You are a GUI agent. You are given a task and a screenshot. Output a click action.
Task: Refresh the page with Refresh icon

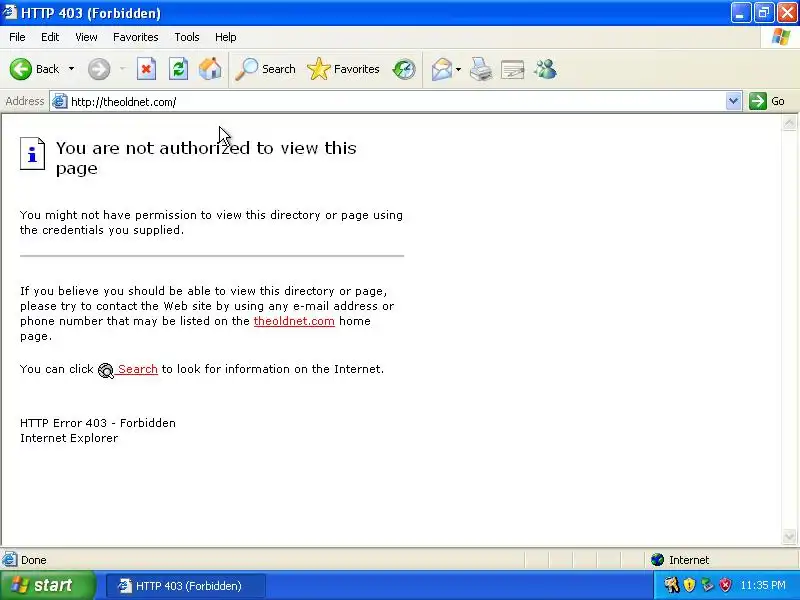point(179,69)
